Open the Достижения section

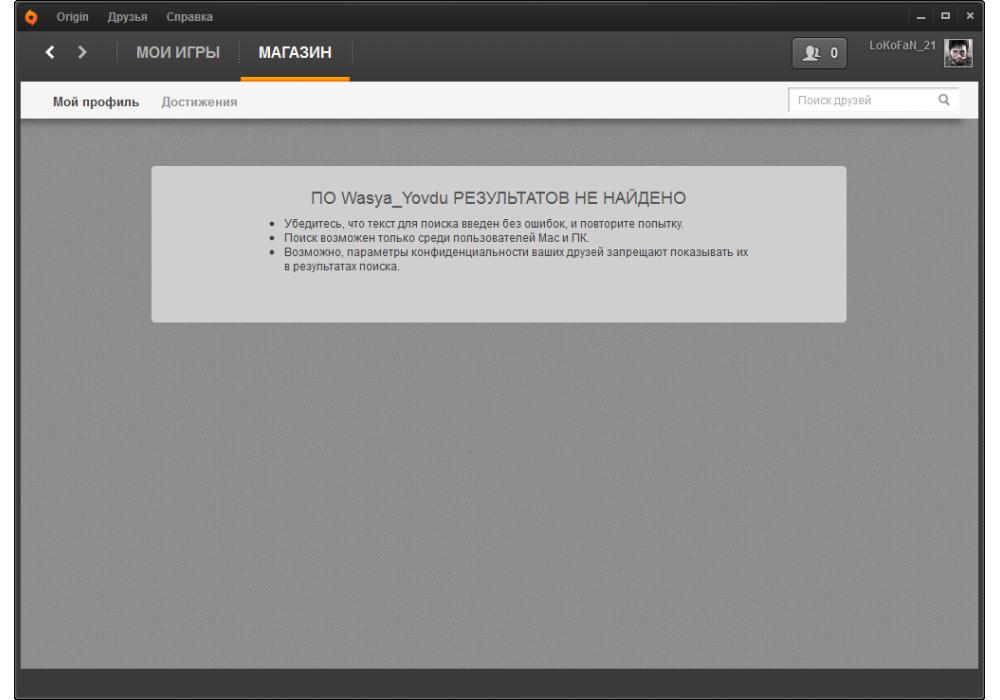[200, 102]
